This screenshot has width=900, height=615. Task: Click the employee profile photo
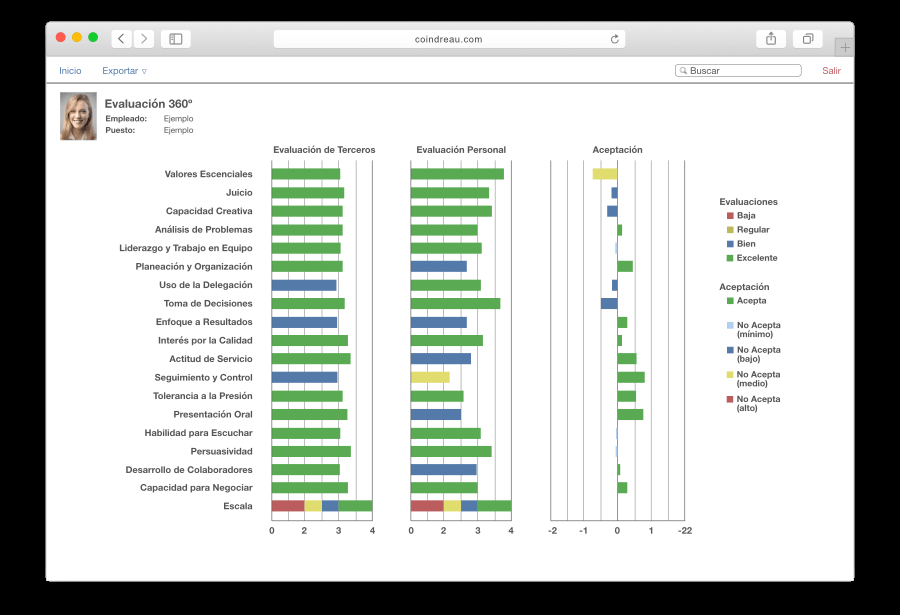pyautogui.click(x=78, y=116)
